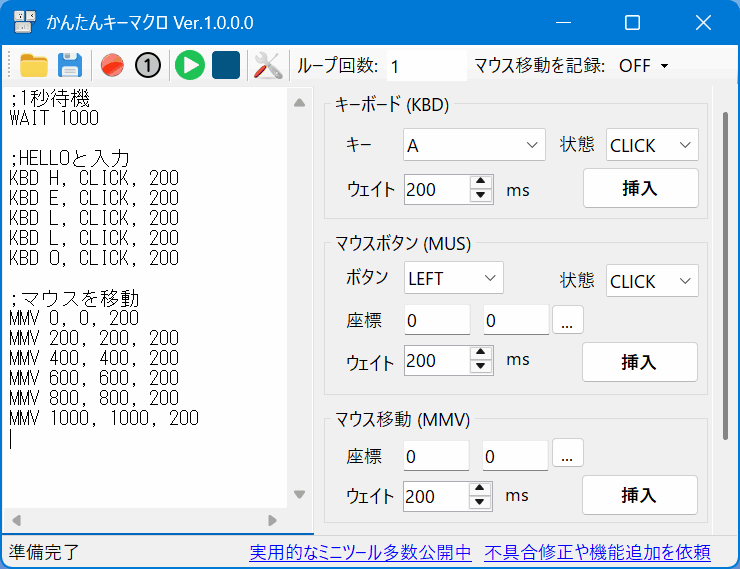Increase mouse move wait with up arrow
This screenshot has height=569, width=740.
click(480, 488)
